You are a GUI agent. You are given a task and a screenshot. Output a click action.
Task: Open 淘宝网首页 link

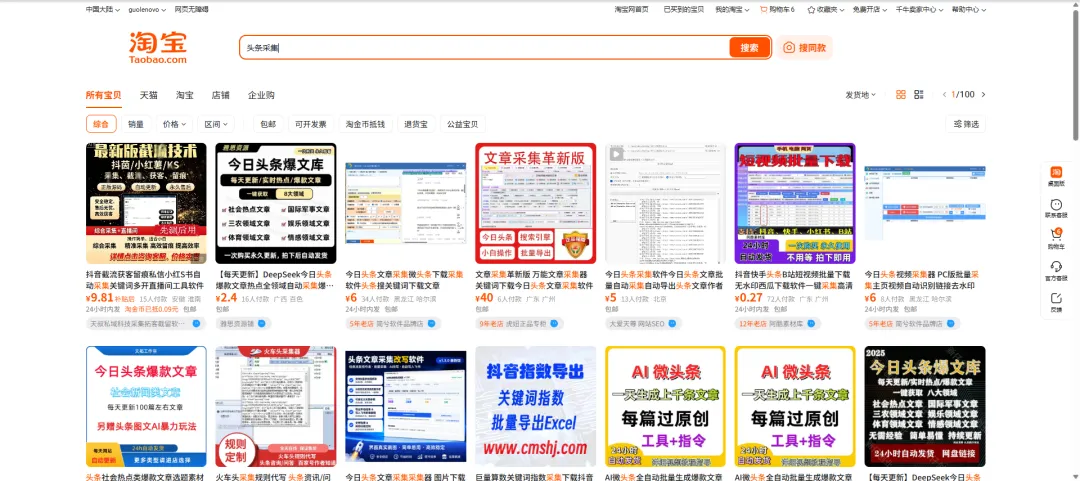tap(631, 10)
